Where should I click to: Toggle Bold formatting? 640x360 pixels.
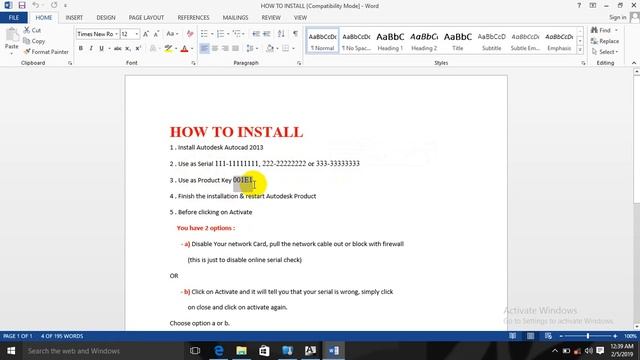pyautogui.click(x=81, y=48)
